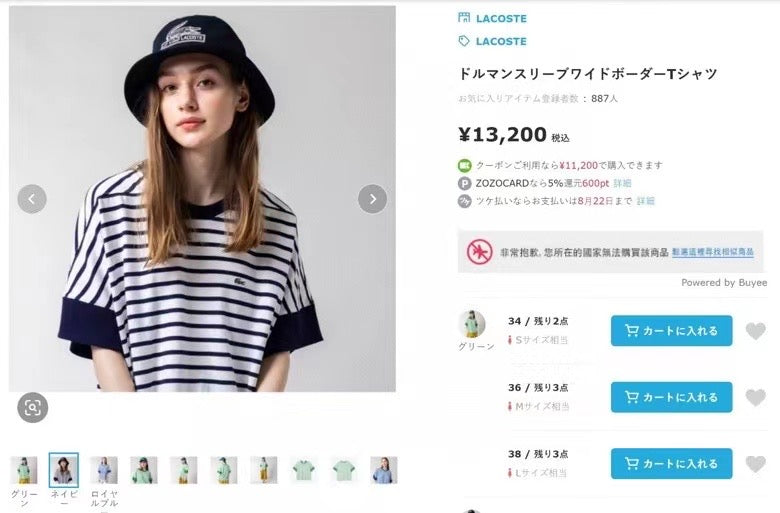View the last thumbnail with blue shirt
Image resolution: width=780 pixels, height=513 pixels.
(x=384, y=470)
